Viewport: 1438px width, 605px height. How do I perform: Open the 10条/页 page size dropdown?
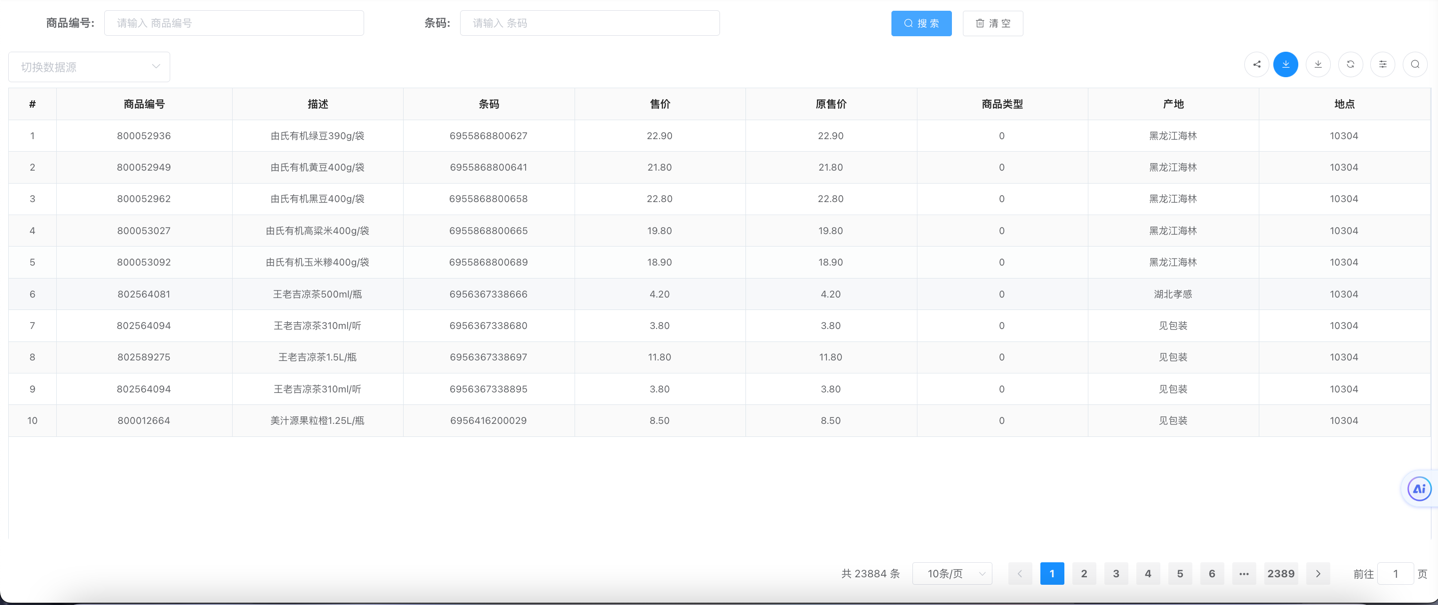click(951, 573)
